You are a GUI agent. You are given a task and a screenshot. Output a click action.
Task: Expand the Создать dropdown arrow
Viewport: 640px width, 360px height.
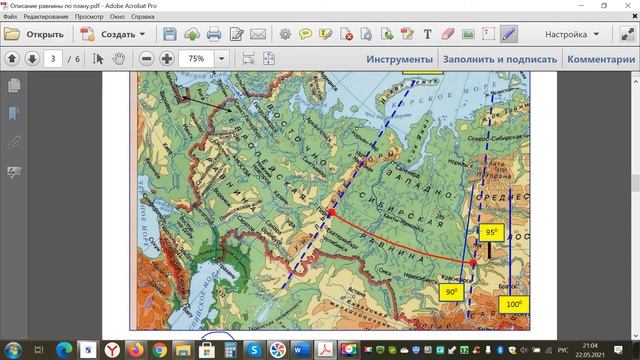coord(142,34)
